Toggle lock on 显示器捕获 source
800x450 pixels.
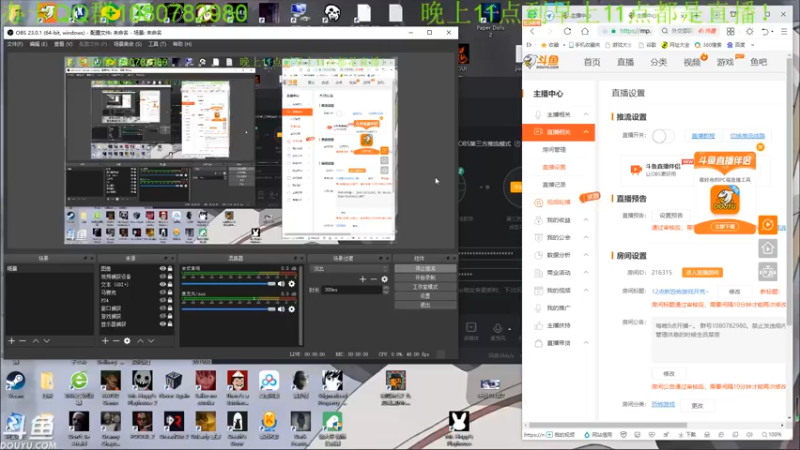click(170, 324)
